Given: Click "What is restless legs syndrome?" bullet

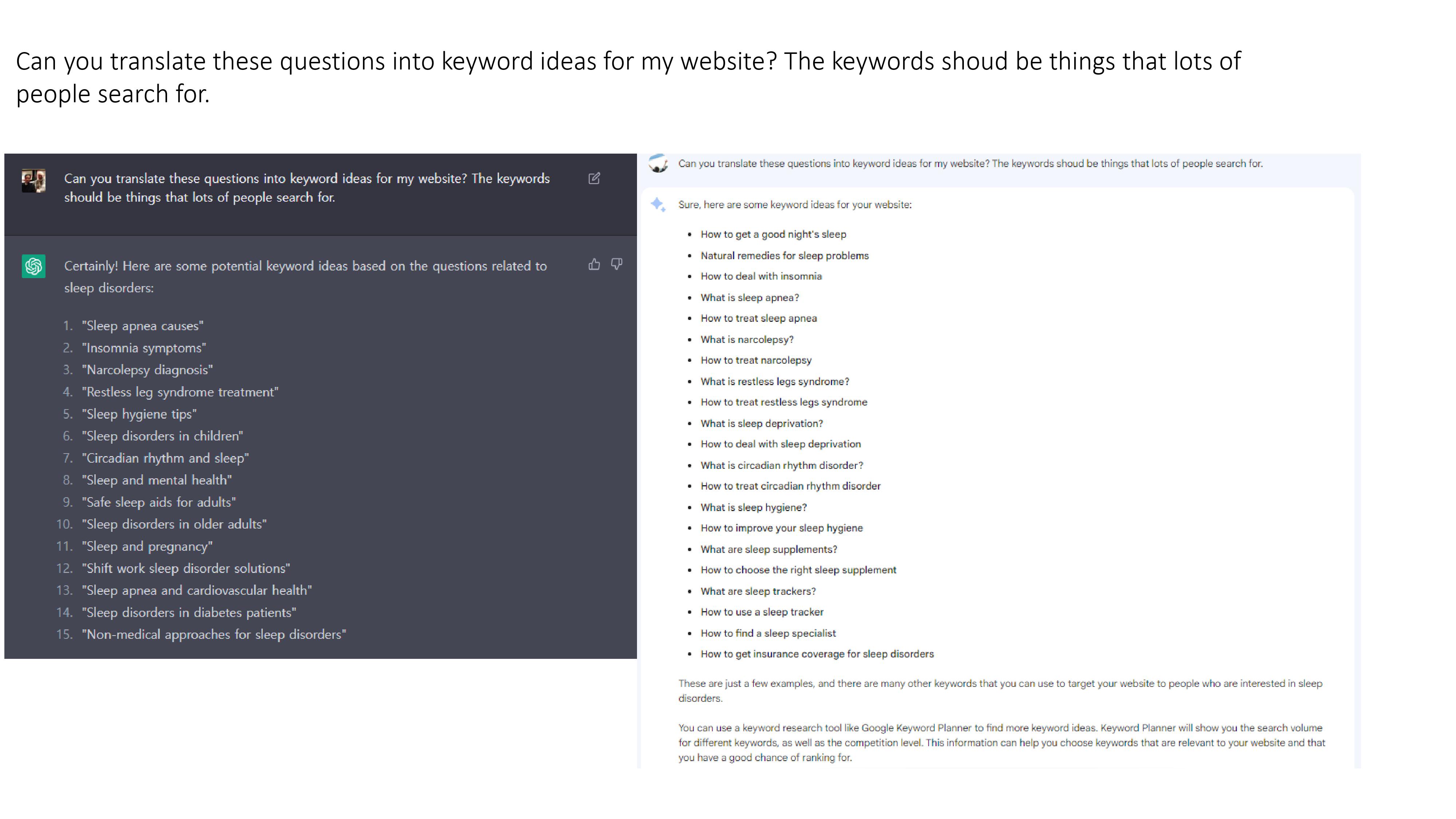Looking at the screenshot, I should pos(775,381).
